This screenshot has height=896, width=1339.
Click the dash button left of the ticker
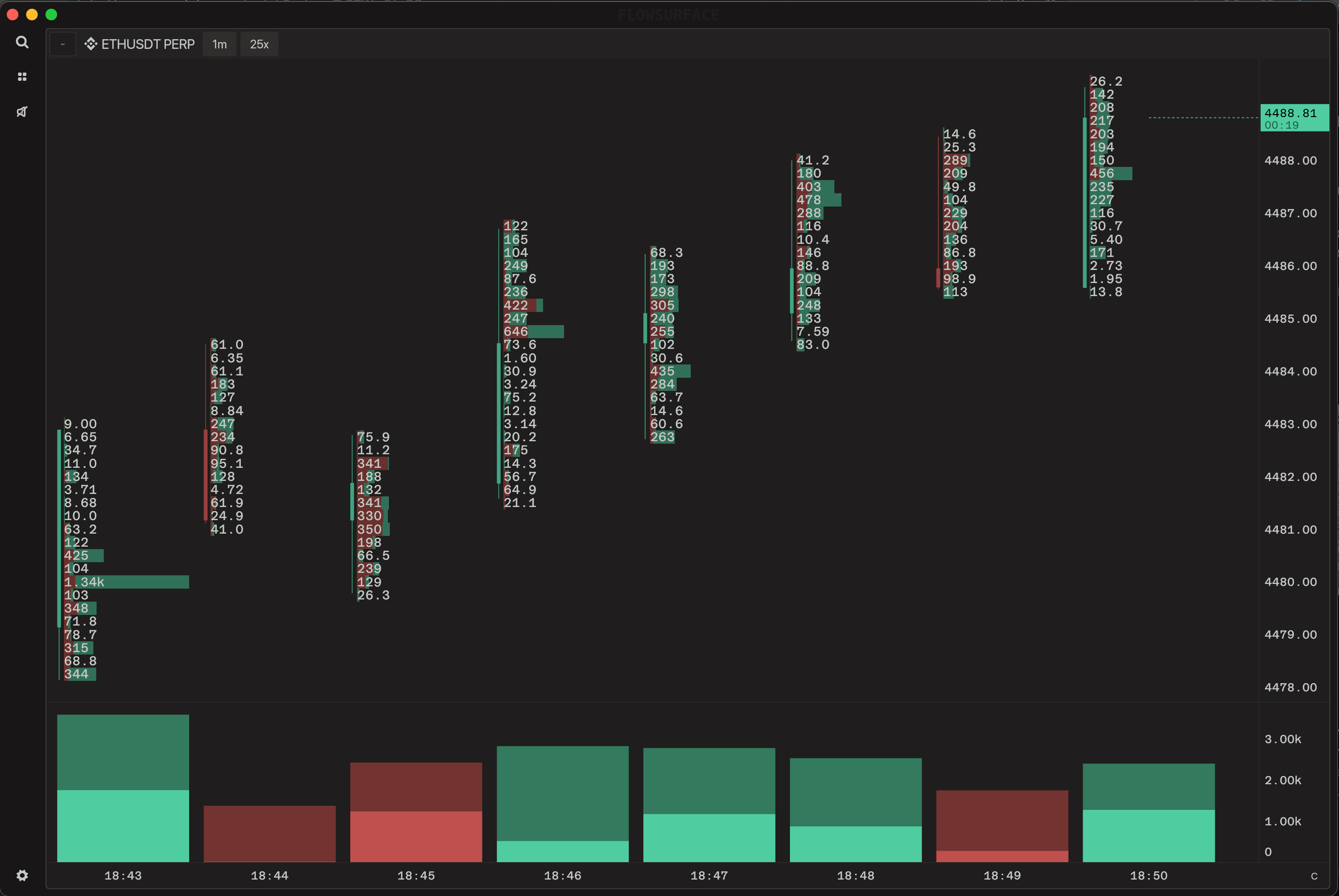63,44
